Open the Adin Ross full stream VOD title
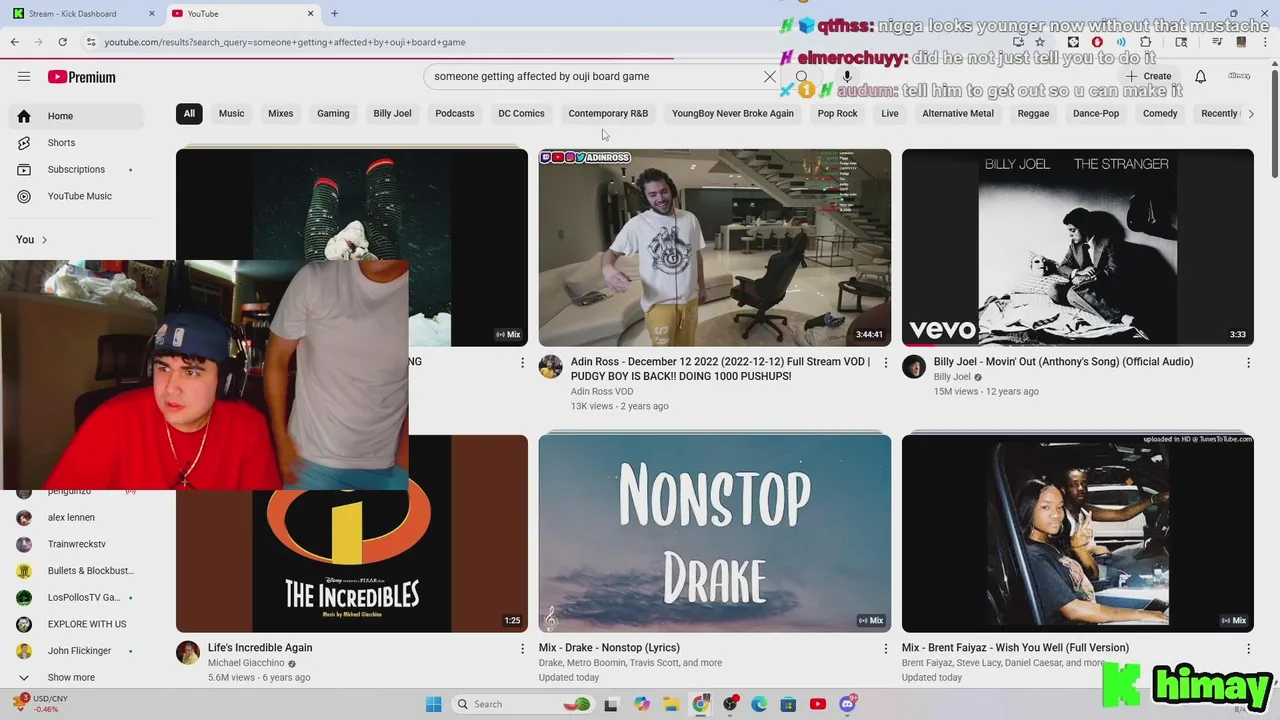 720,369
